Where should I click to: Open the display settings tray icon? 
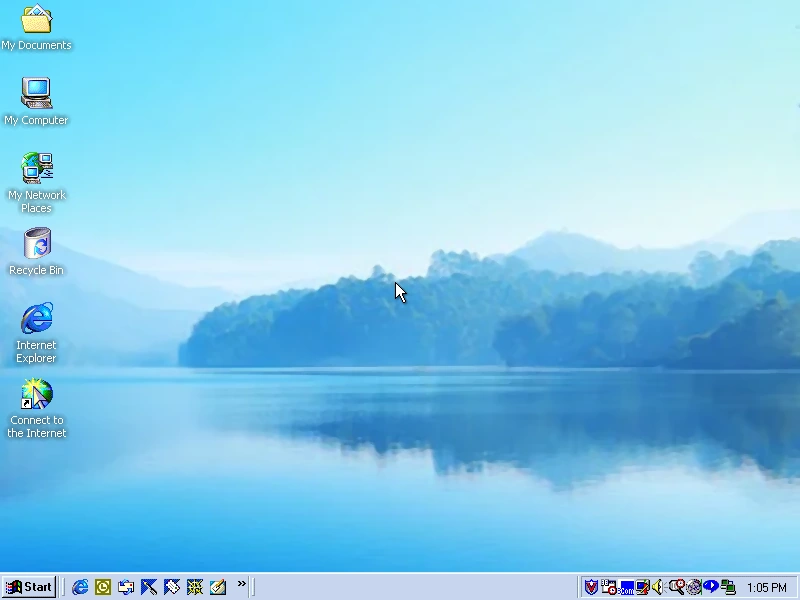pos(642,587)
